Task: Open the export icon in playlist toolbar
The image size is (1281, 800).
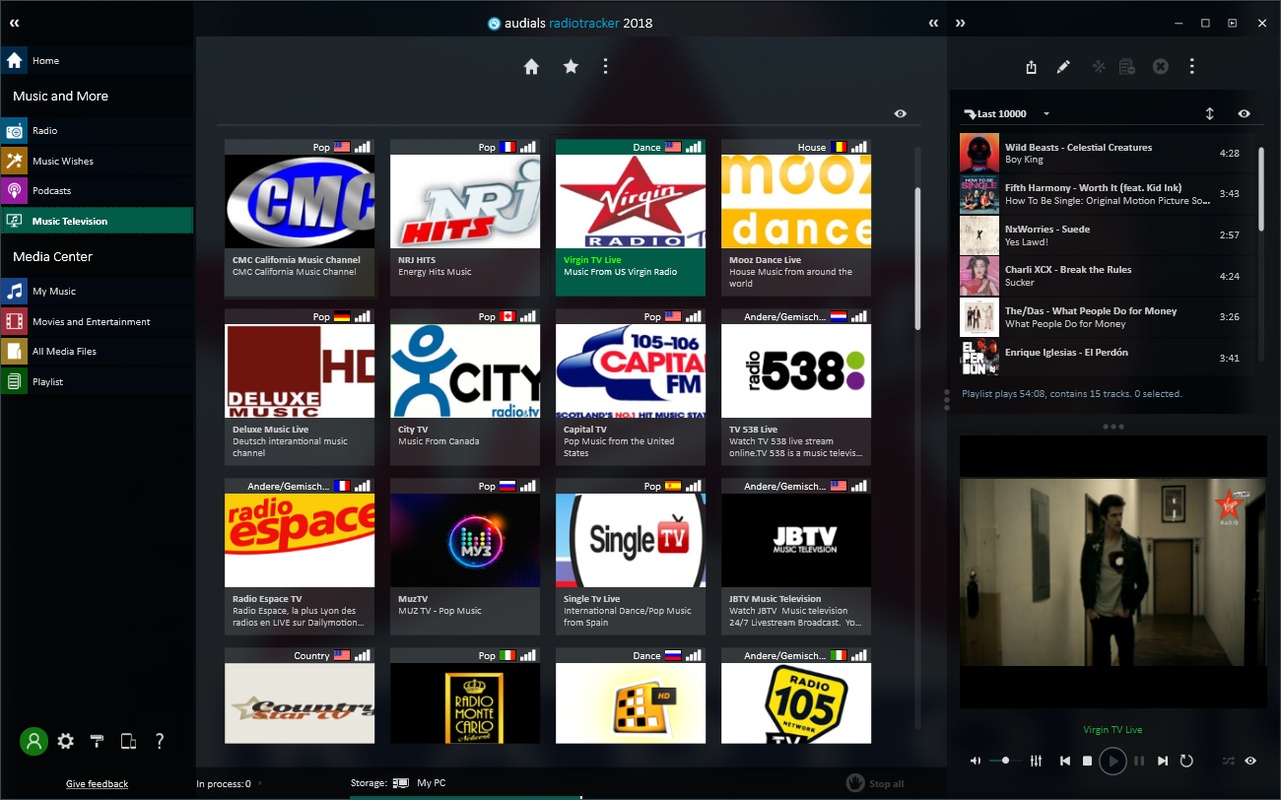Action: pos(1031,67)
